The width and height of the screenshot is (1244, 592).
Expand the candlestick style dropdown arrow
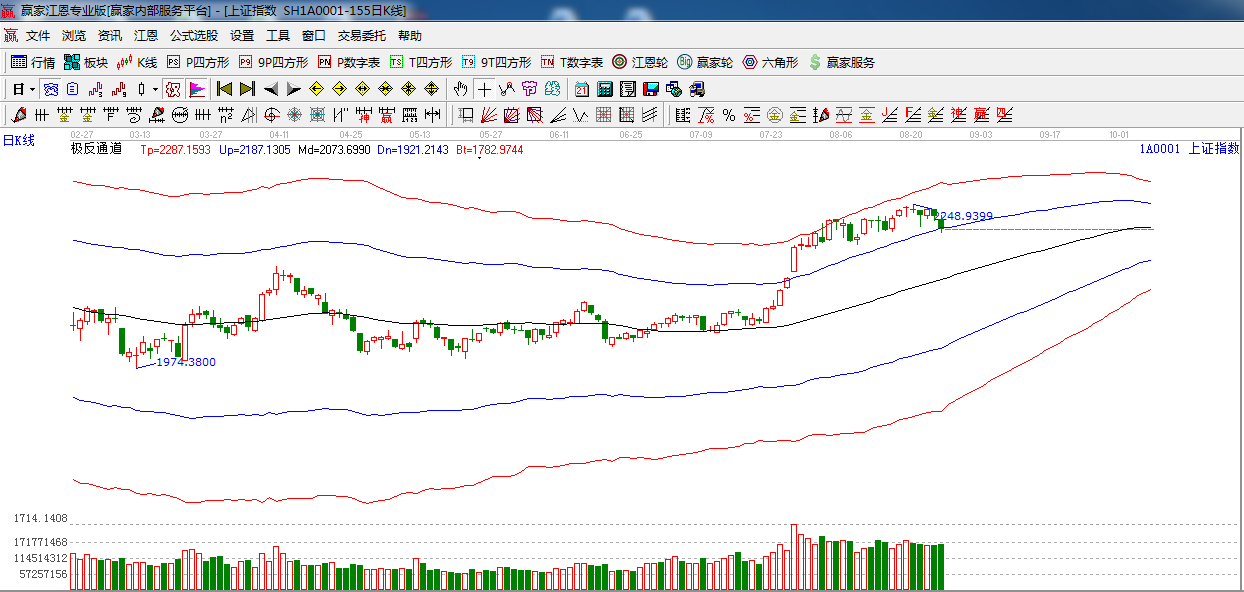click(155, 89)
